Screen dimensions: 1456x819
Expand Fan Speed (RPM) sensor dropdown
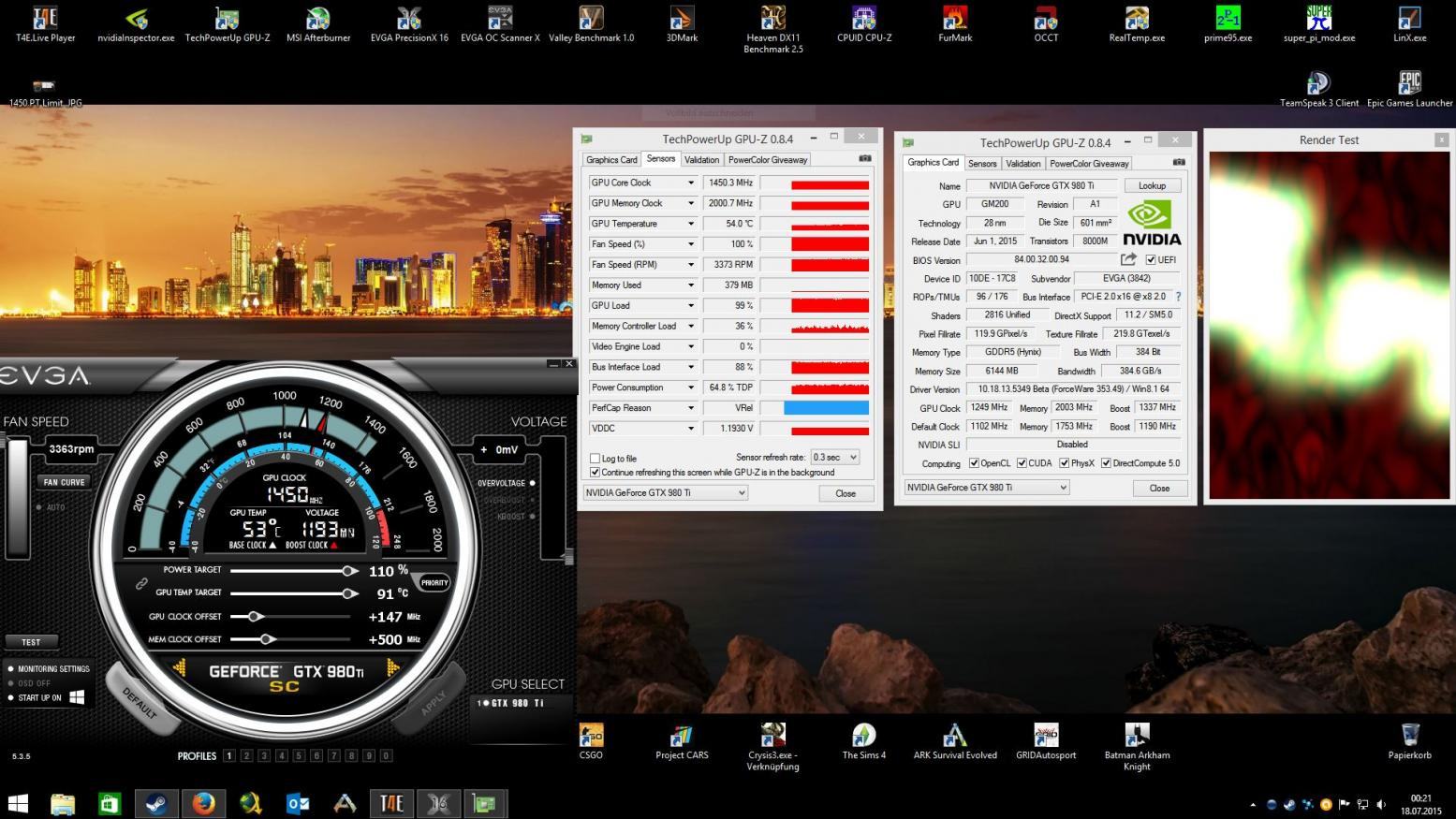coord(691,264)
